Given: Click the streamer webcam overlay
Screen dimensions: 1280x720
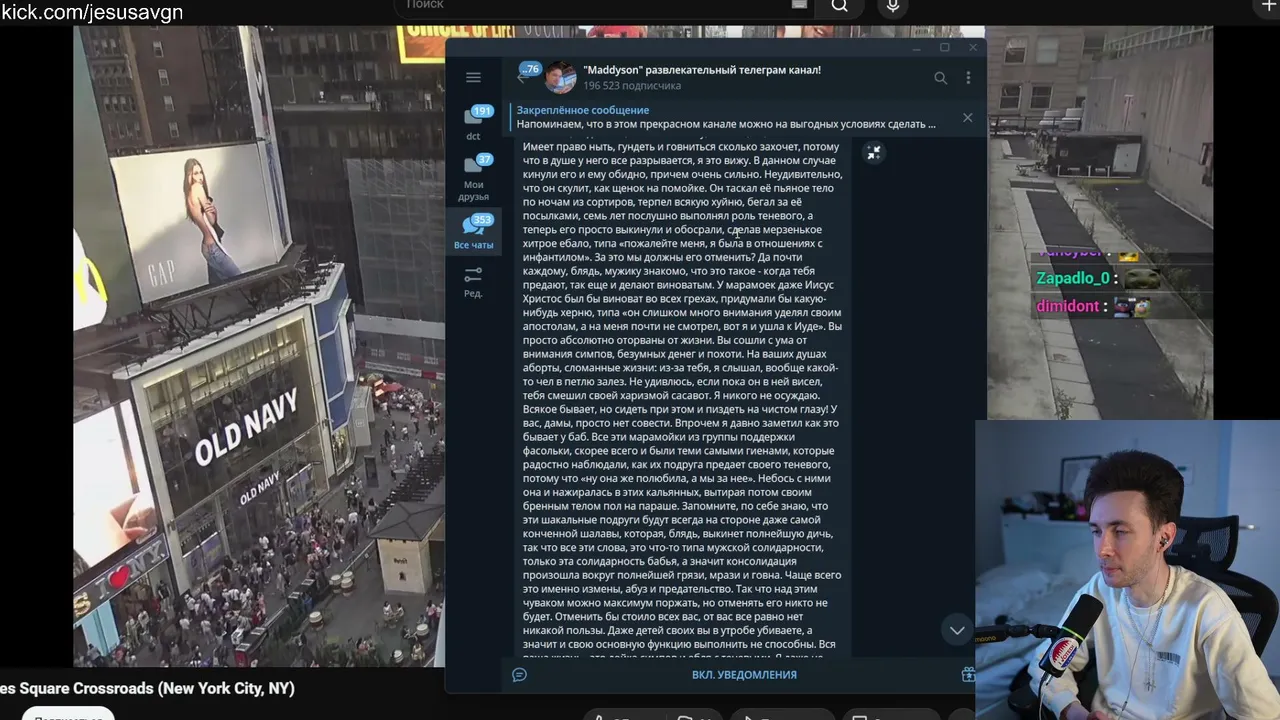Looking at the screenshot, I should tap(1128, 570).
